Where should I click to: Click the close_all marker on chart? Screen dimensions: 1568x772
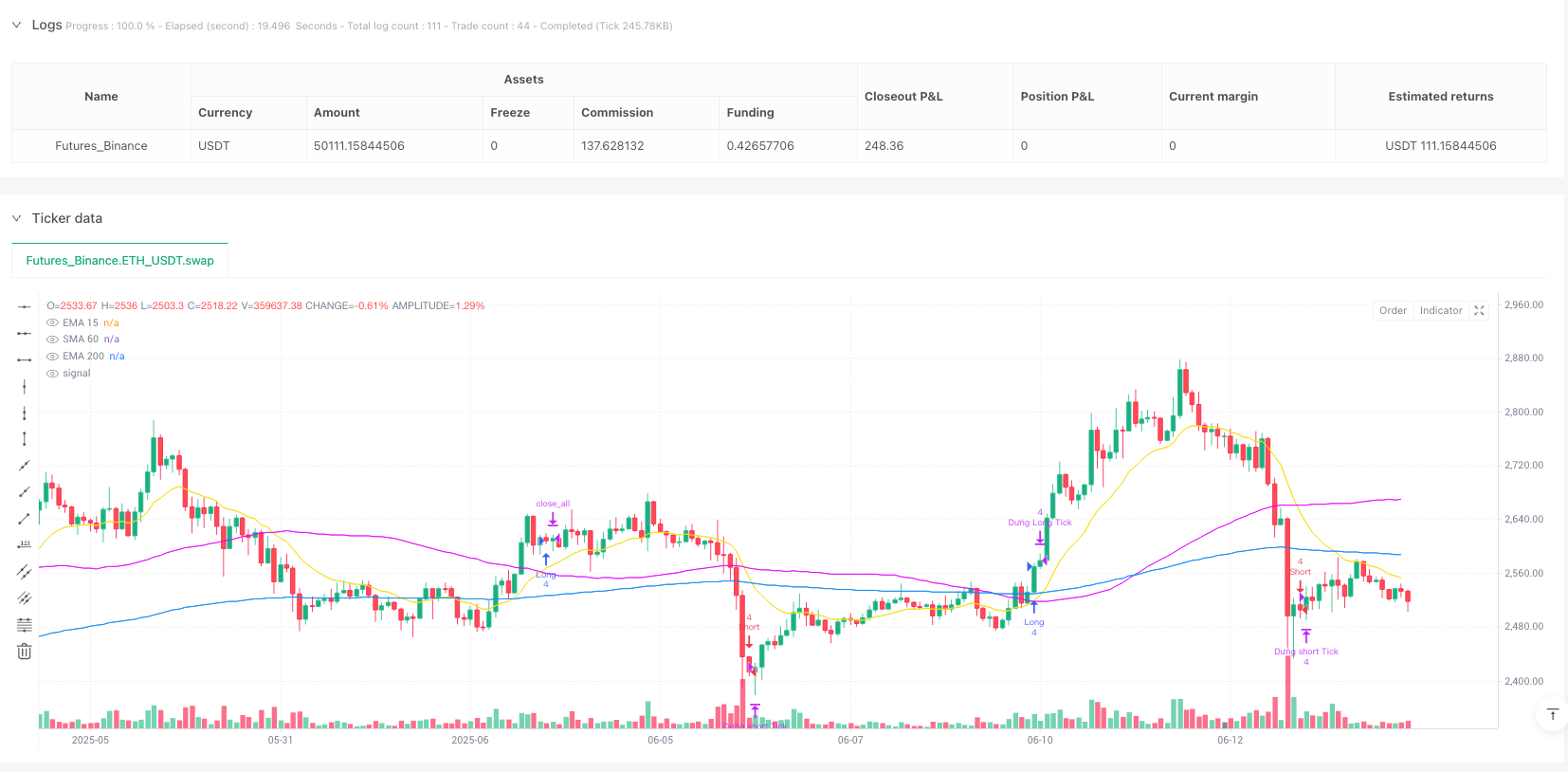coord(553,505)
